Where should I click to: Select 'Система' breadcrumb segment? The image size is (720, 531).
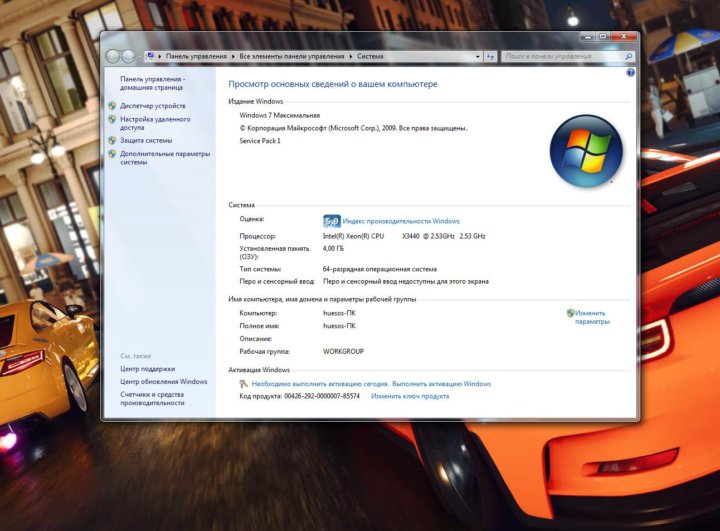click(x=370, y=56)
